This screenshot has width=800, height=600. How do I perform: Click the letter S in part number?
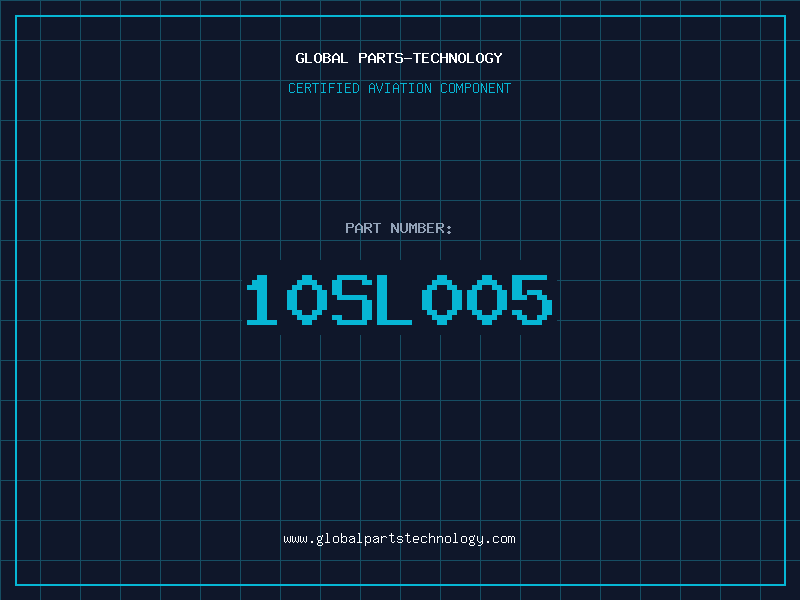(350, 300)
